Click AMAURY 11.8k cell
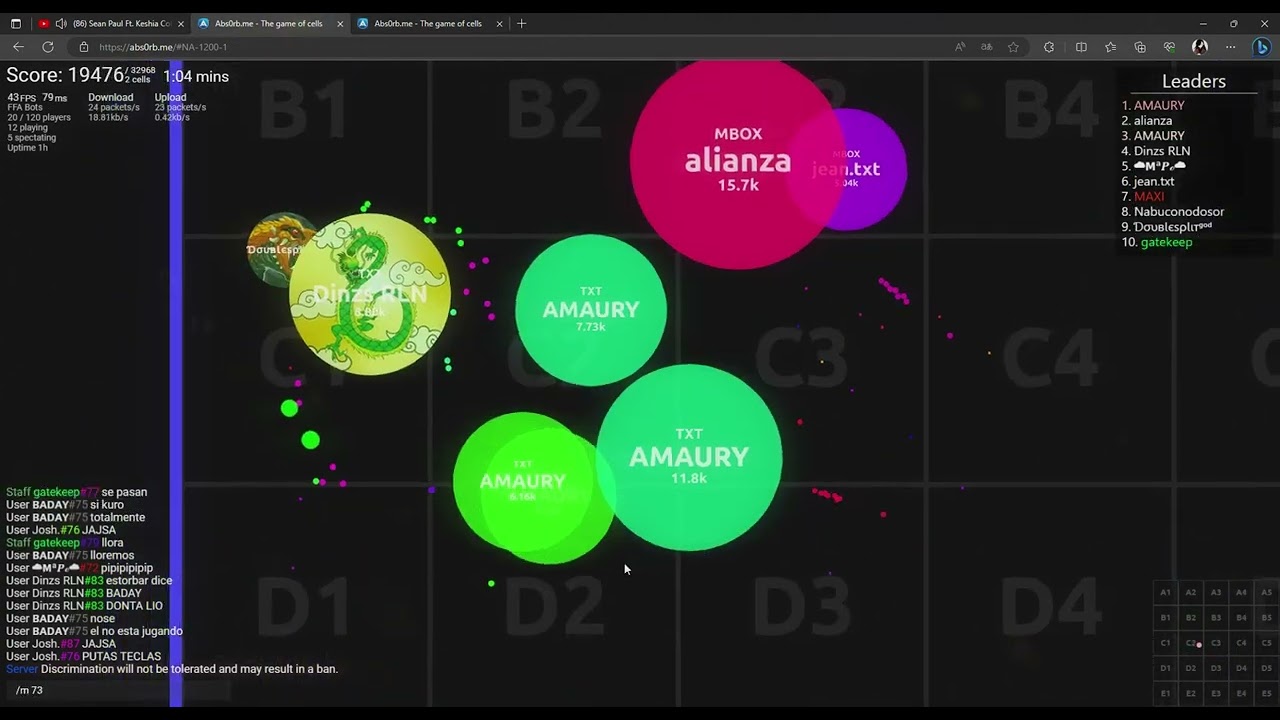 [x=689, y=458]
